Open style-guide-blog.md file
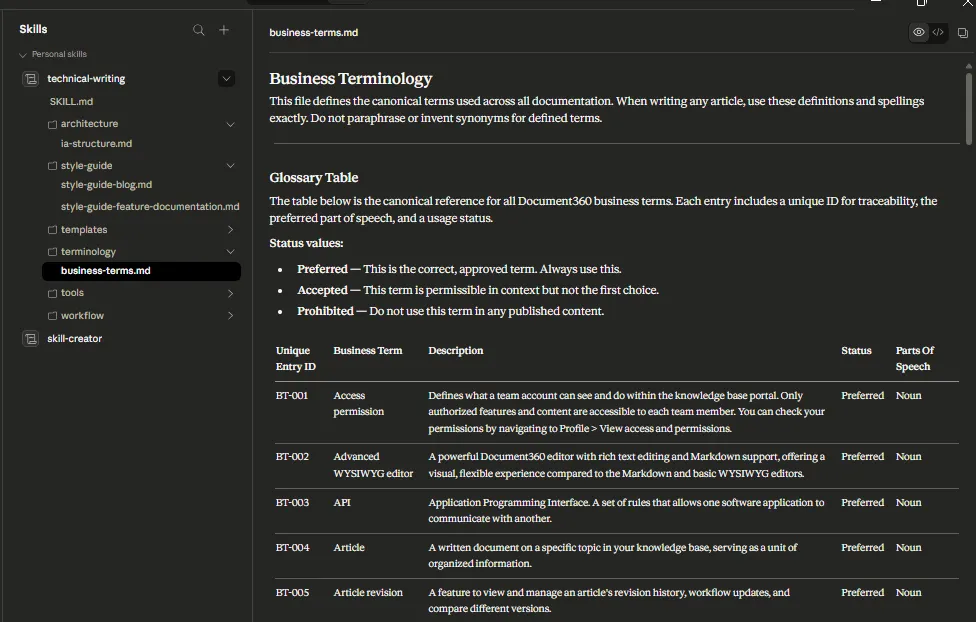This screenshot has height=622, width=976. tap(106, 185)
